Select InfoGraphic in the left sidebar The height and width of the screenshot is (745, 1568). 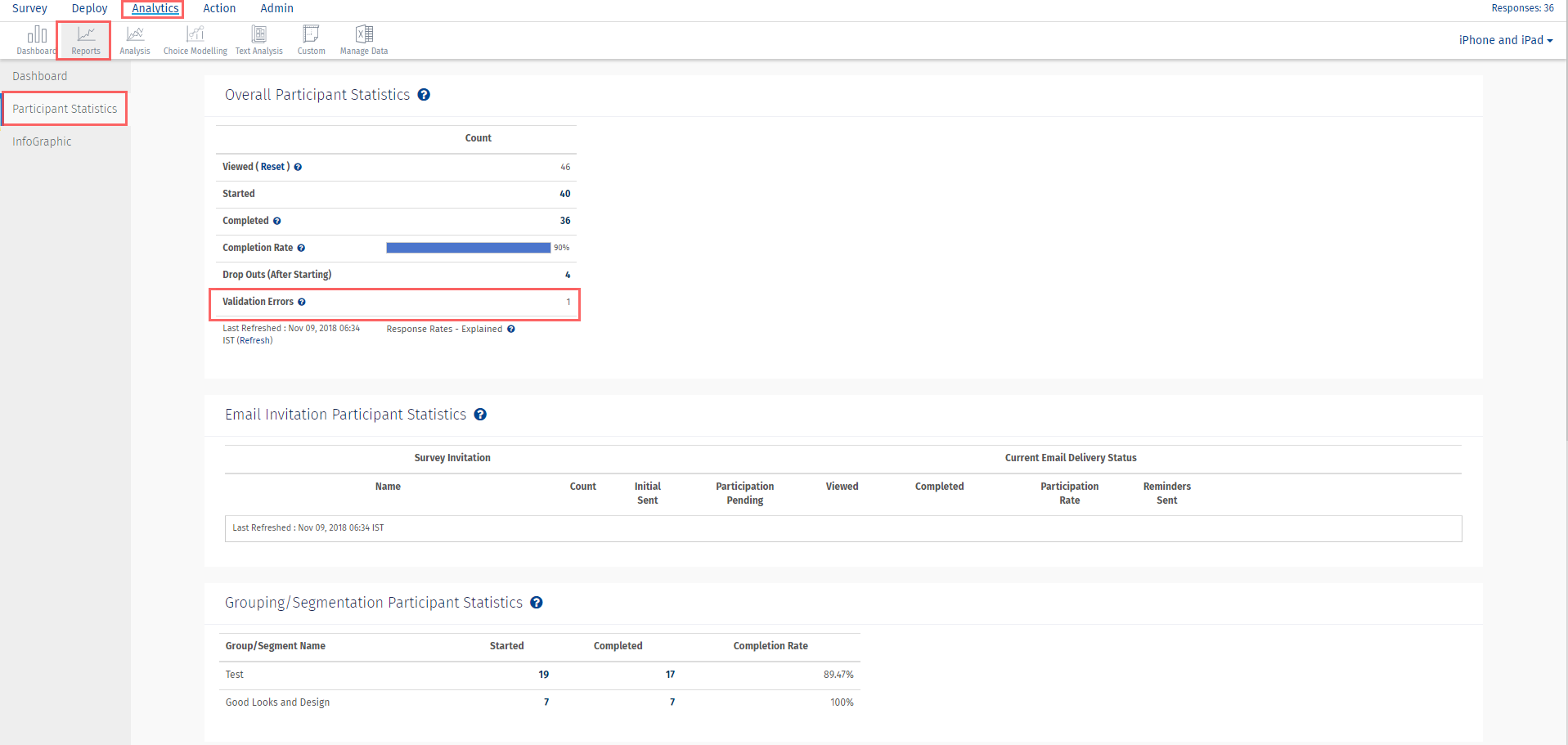(x=42, y=141)
